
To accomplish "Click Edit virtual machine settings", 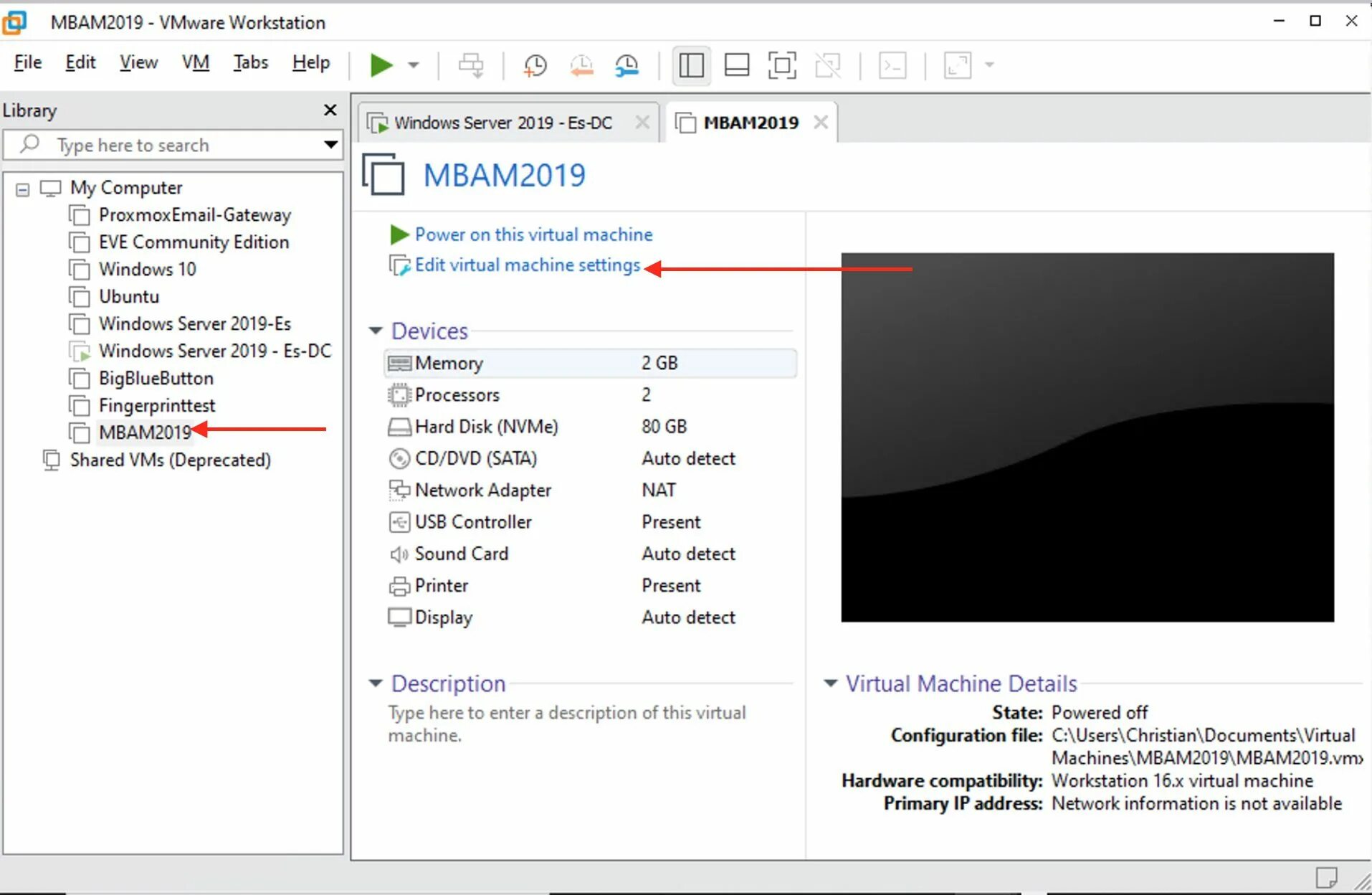I will tap(527, 265).
